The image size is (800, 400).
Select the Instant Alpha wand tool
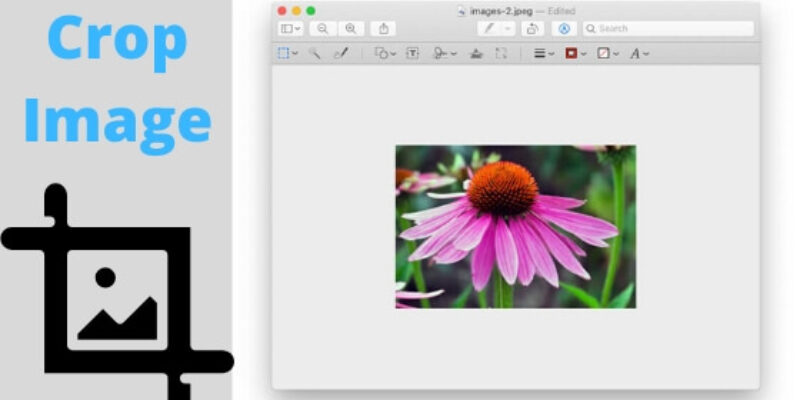tap(314, 53)
